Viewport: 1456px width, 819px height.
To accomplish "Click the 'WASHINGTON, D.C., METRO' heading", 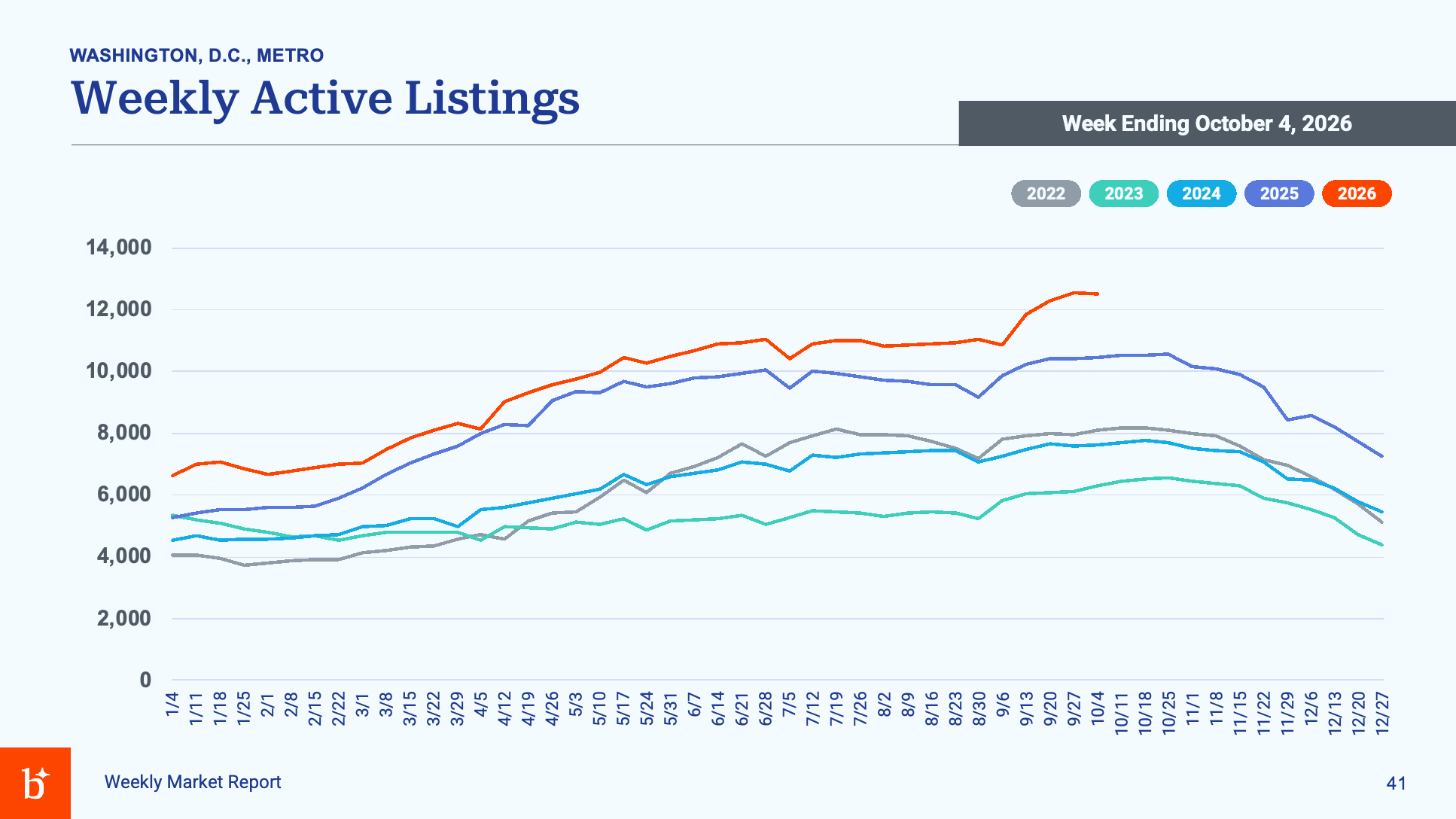I will 196,56.
